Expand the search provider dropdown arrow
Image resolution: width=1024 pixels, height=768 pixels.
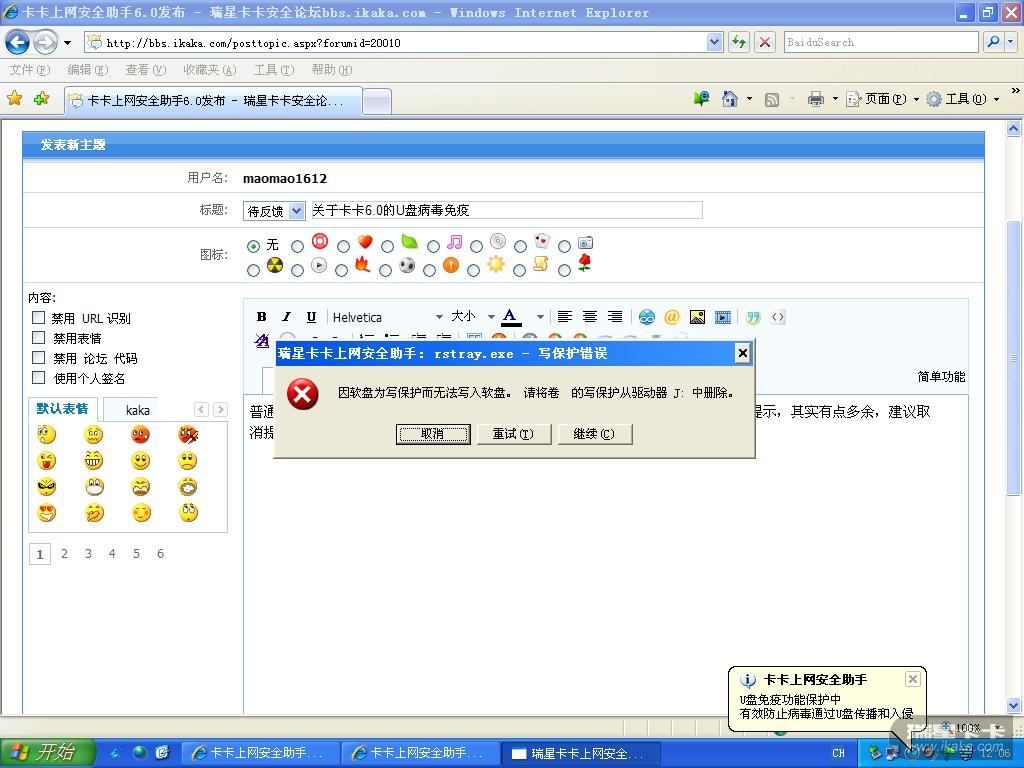1011,42
